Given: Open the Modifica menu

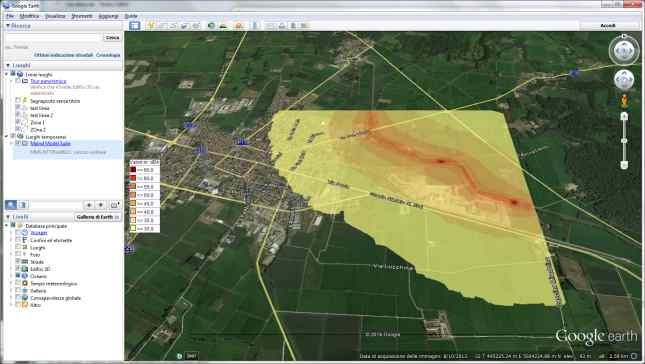Looking at the screenshot, I should 29,16.
